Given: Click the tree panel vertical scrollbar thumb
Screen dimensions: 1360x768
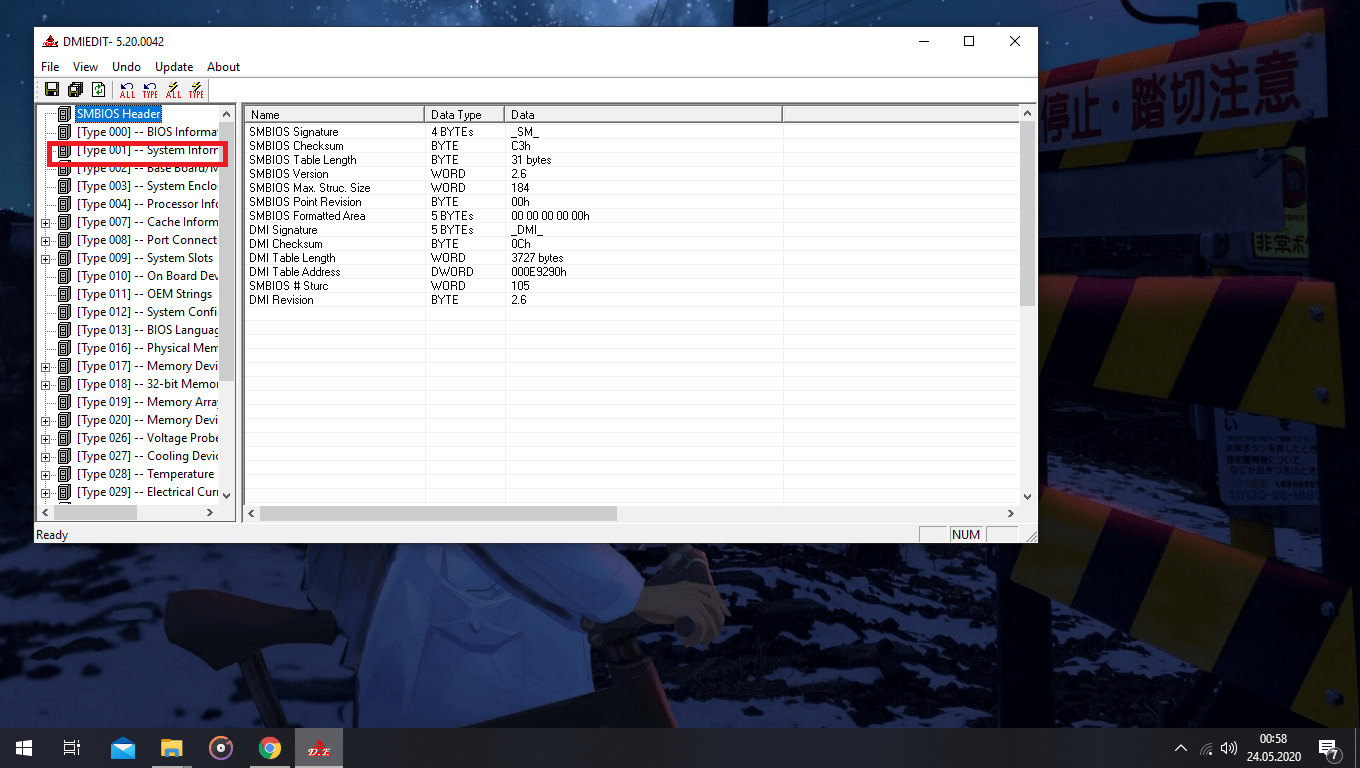Looking at the screenshot, I should click(227, 252).
